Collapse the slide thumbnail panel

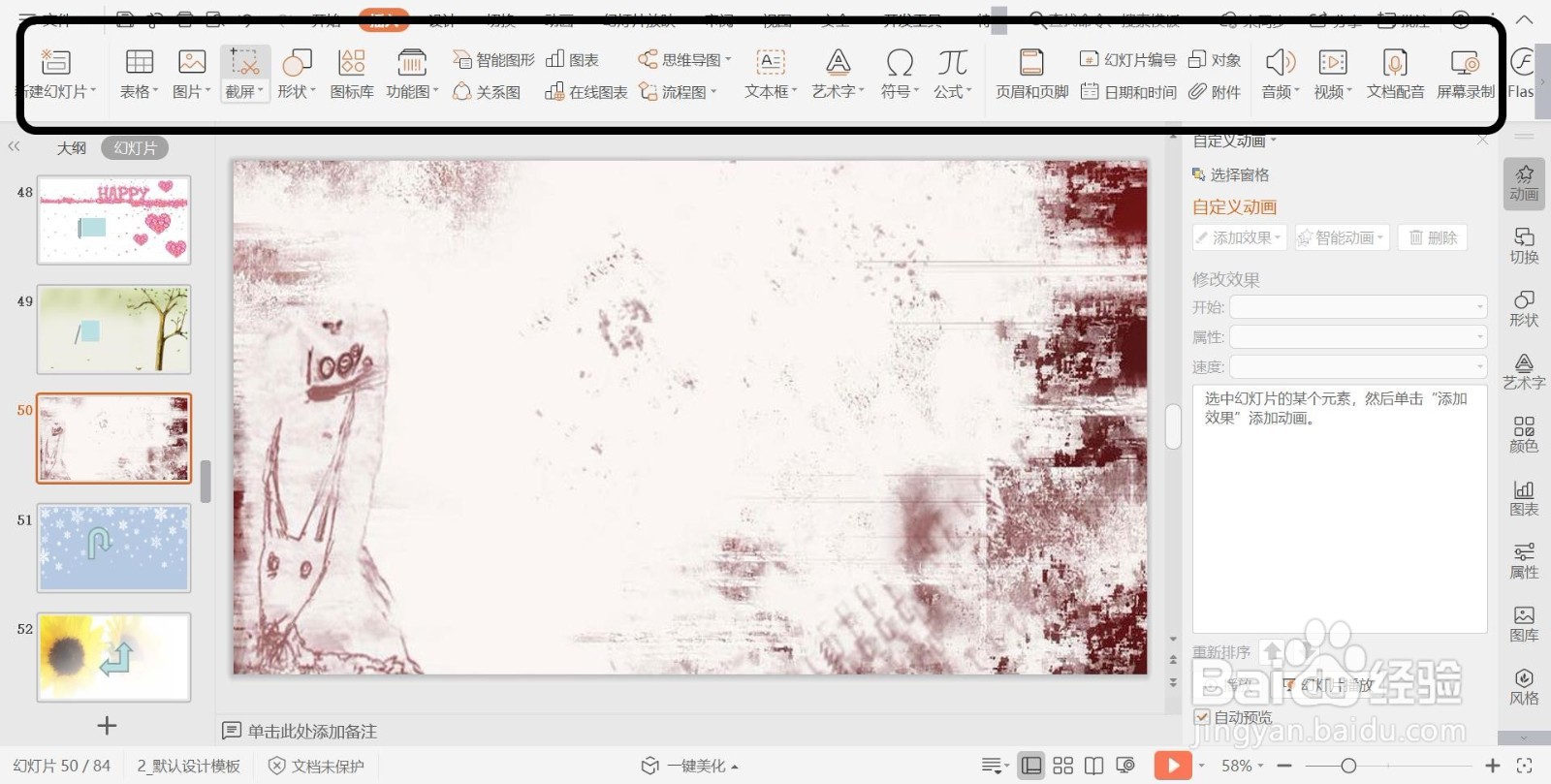[x=14, y=146]
